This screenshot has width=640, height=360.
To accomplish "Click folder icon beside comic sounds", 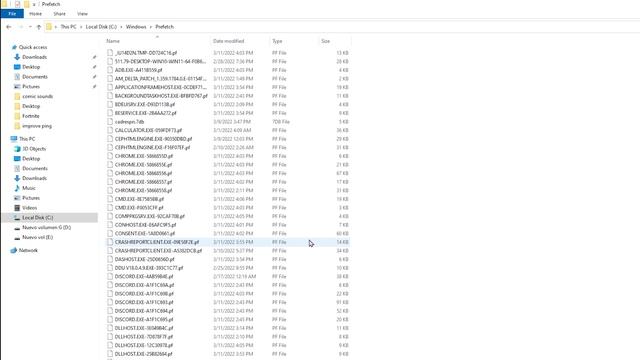I will [17, 97].
